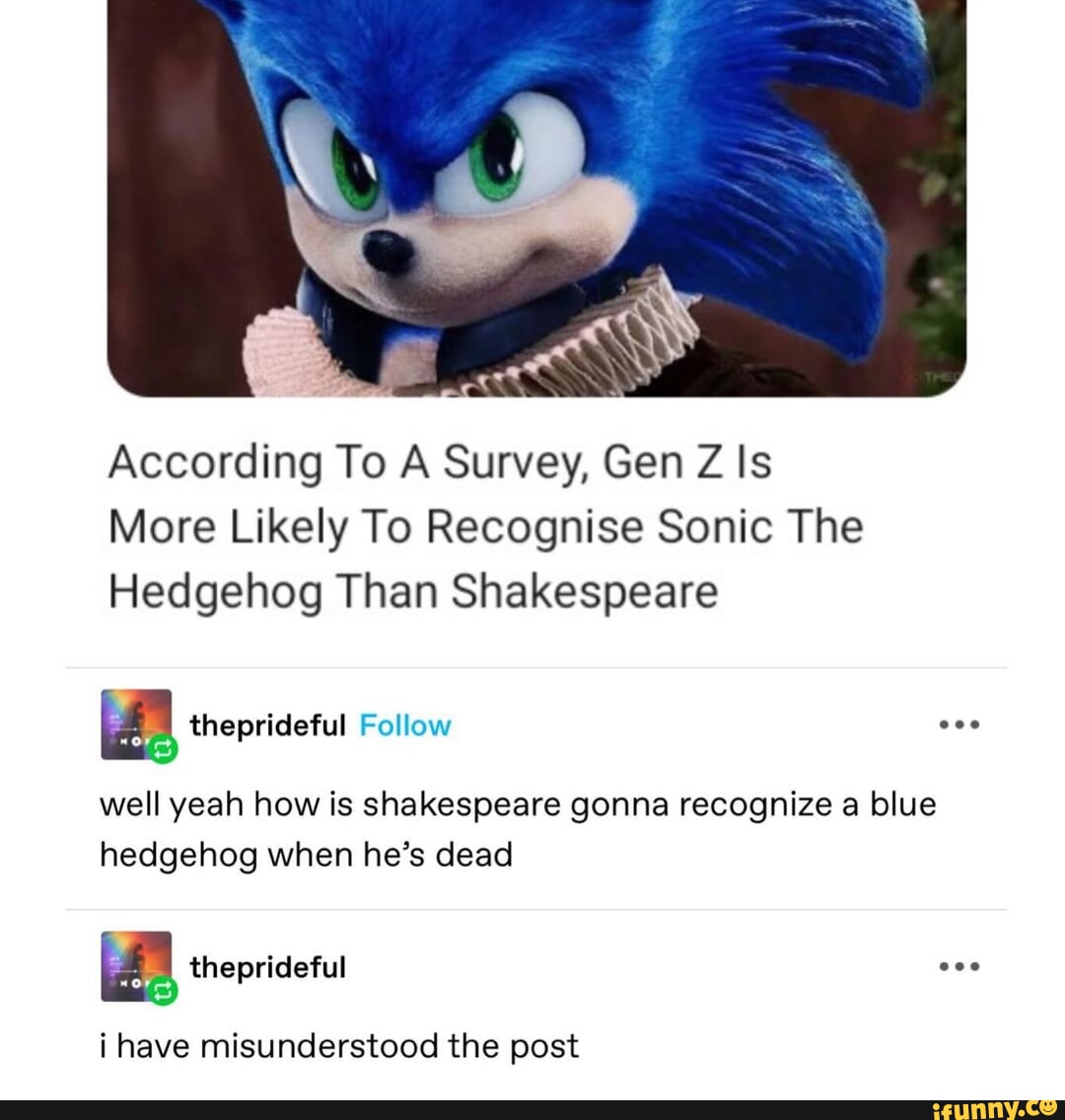
Task: Expand options for theprideful's reblog
Action: 959,723
